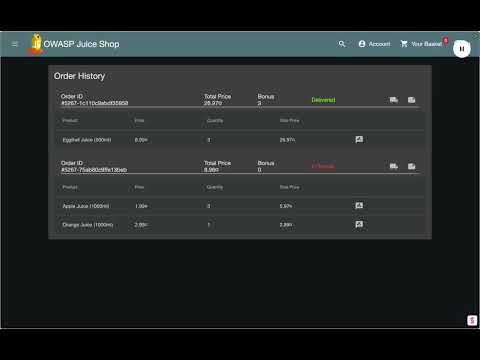Click the Order ID of the Delivered order
480x360 pixels.
[x=94, y=103]
